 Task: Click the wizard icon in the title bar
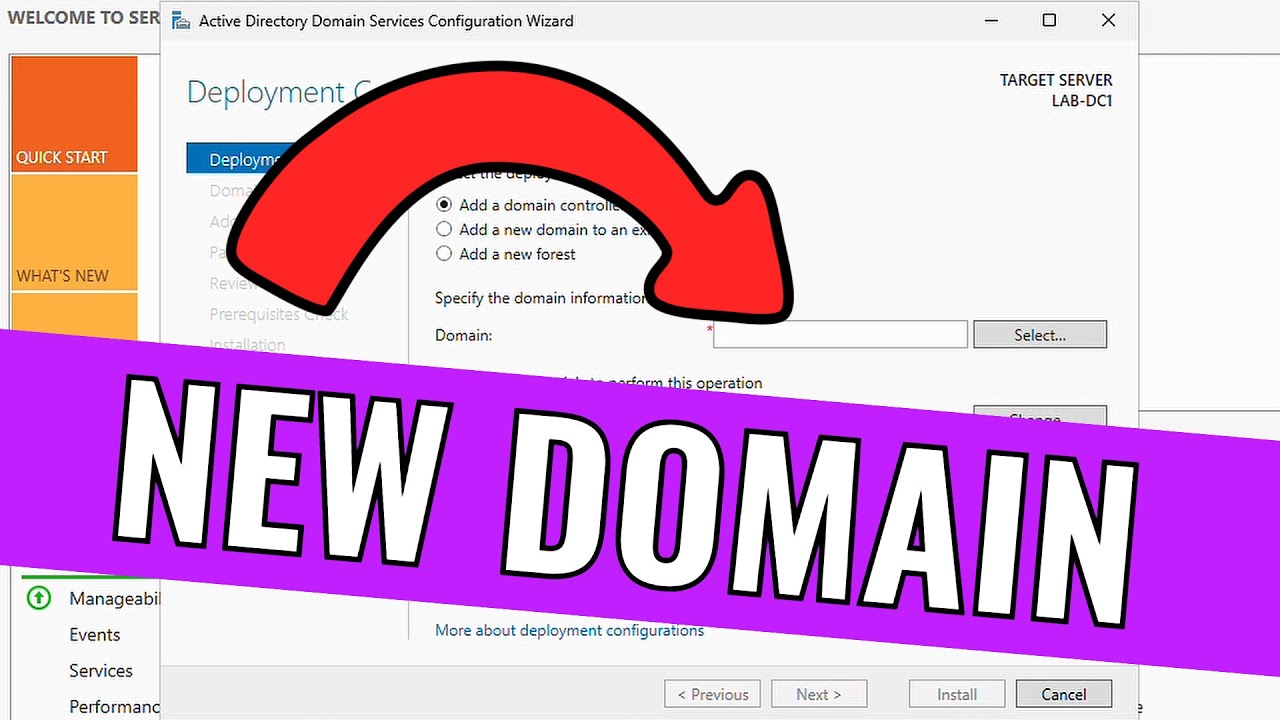pyautogui.click(x=181, y=20)
